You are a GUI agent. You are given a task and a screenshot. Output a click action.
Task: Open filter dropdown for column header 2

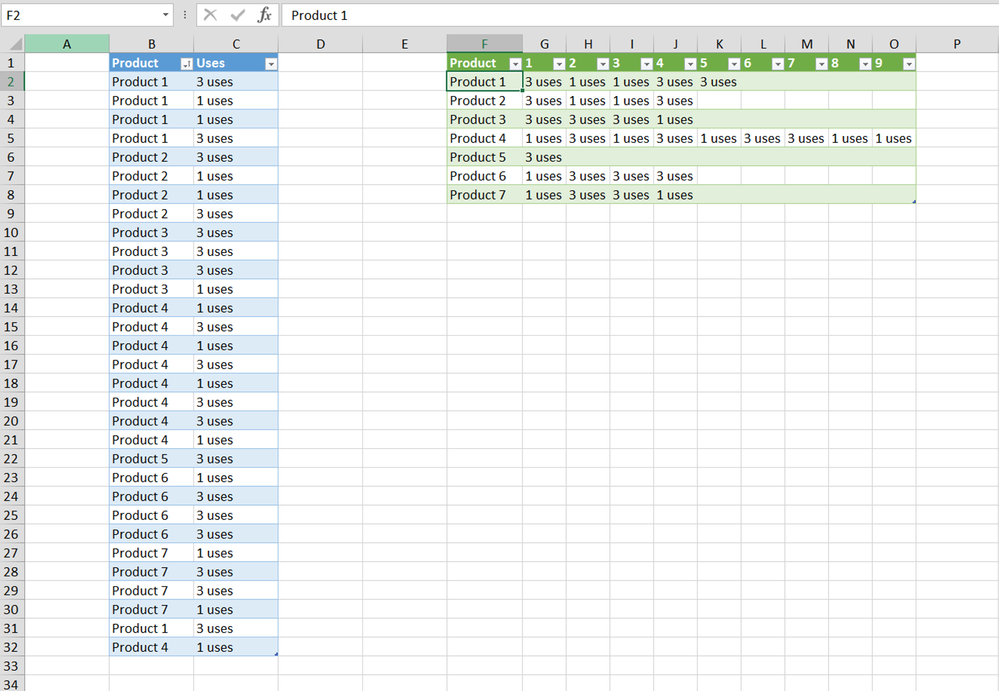pyautogui.click(x=603, y=64)
